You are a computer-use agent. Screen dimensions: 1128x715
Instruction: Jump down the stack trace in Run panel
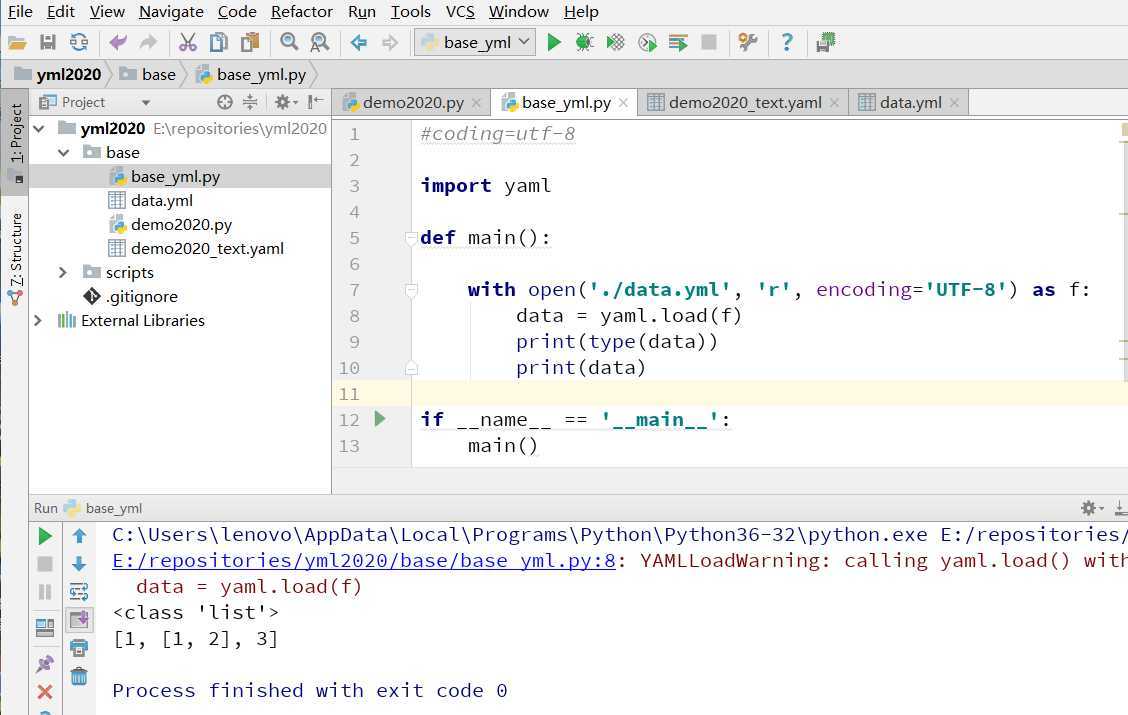tap(79, 564)
